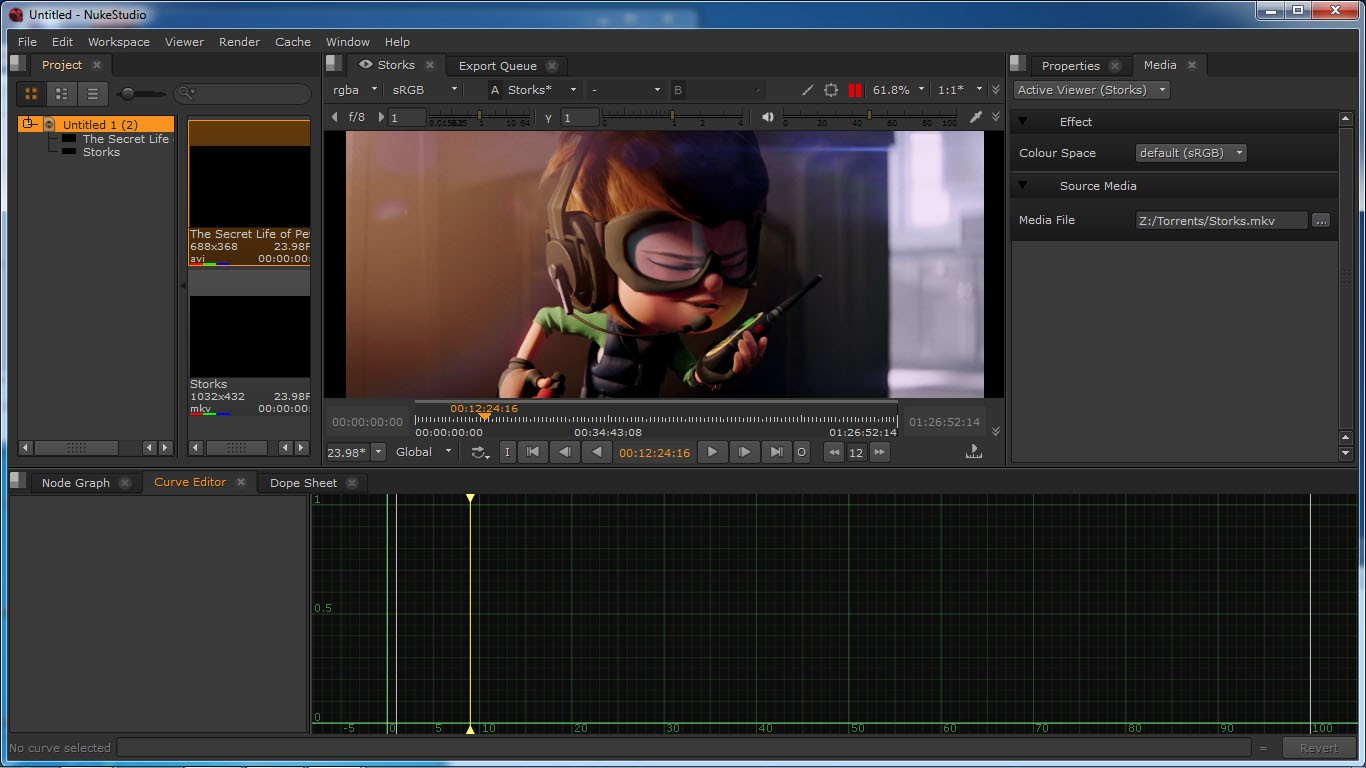
Task: Click the pane layout icon left of Project tab
Action: click(16, 64)
